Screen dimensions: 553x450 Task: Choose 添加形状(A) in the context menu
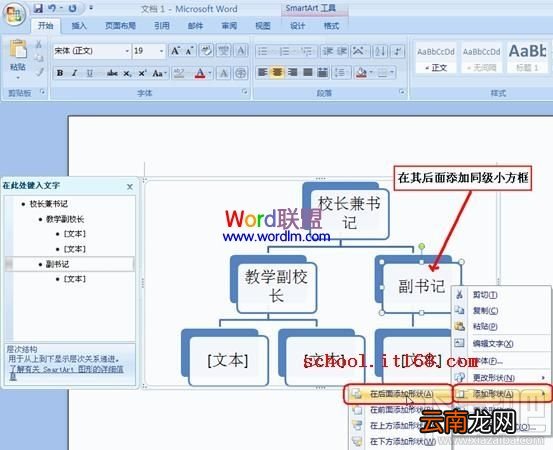tap(502, 394)
